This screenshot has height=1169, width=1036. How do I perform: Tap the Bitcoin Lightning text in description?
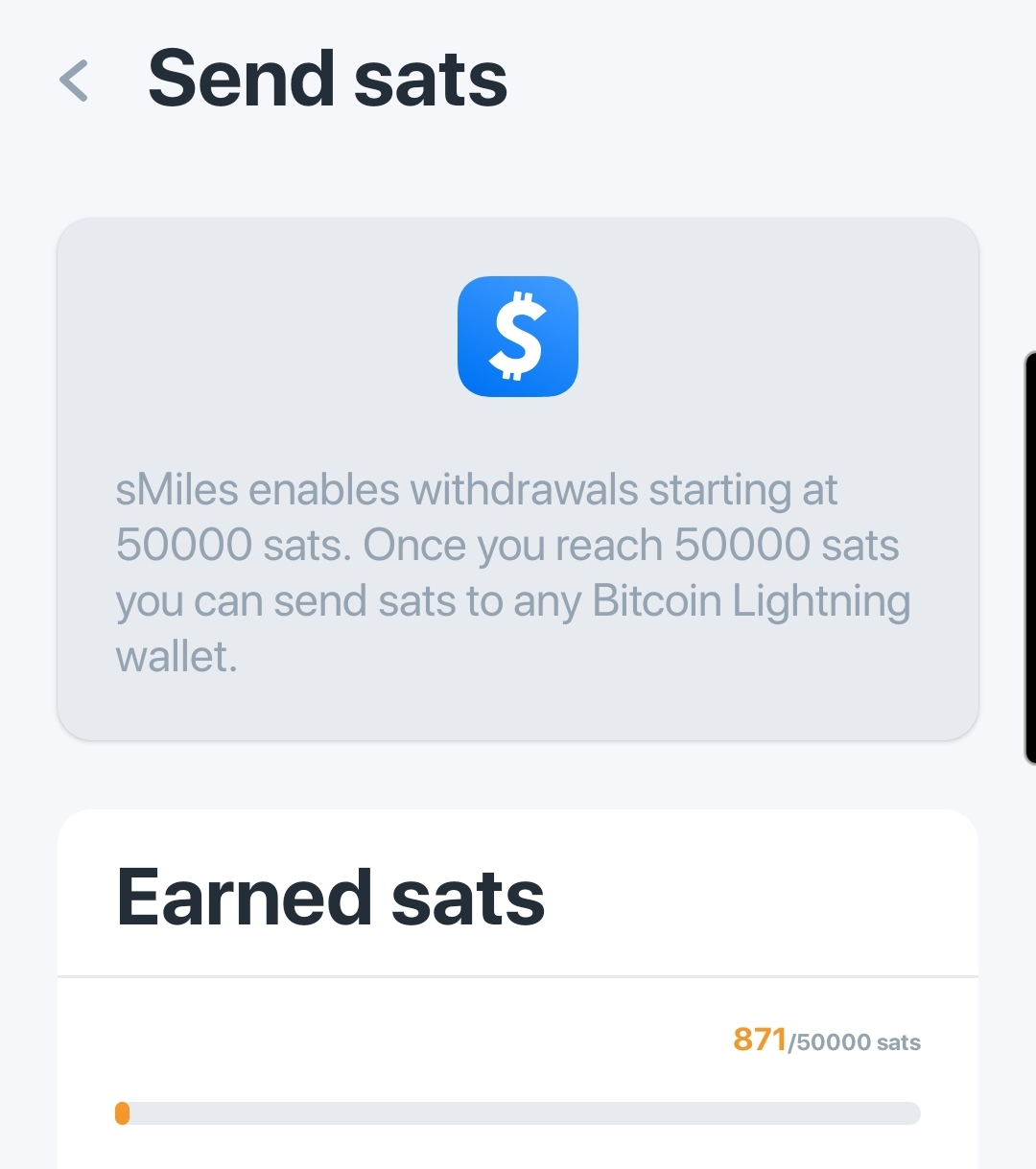tap(751, 601)
